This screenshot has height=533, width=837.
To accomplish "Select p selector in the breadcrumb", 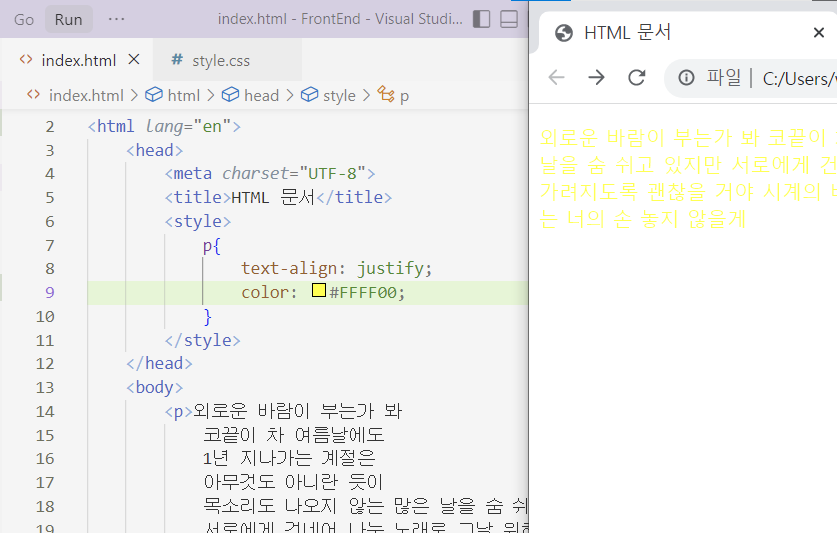I will click(x=404, y=96).
